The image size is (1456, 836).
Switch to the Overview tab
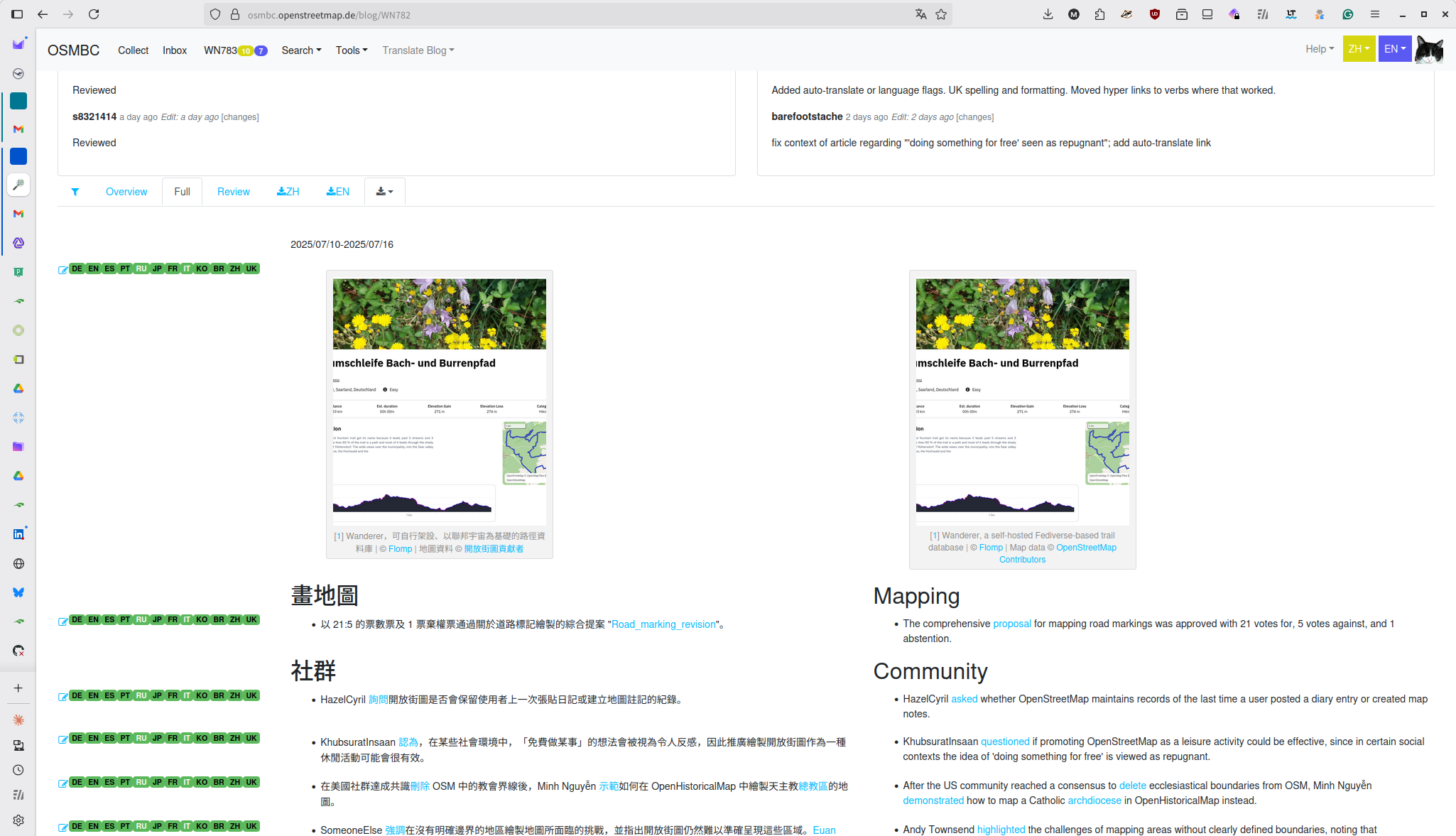tap(126, 192)
